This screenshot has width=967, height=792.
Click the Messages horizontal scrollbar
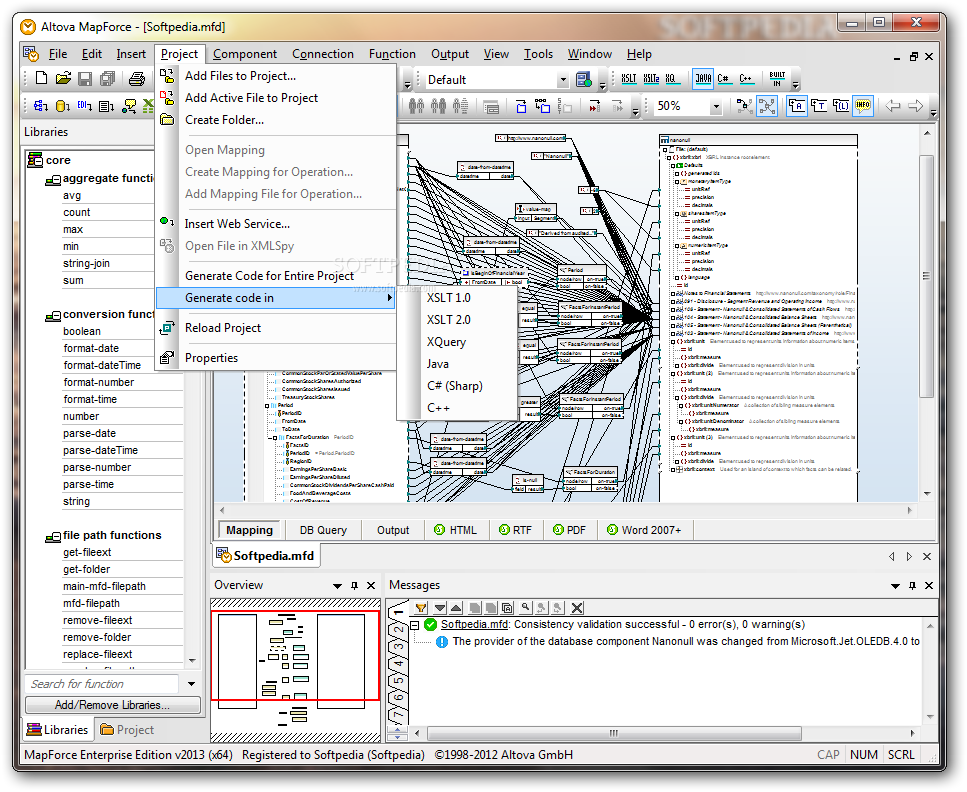(x=614, y=733)
